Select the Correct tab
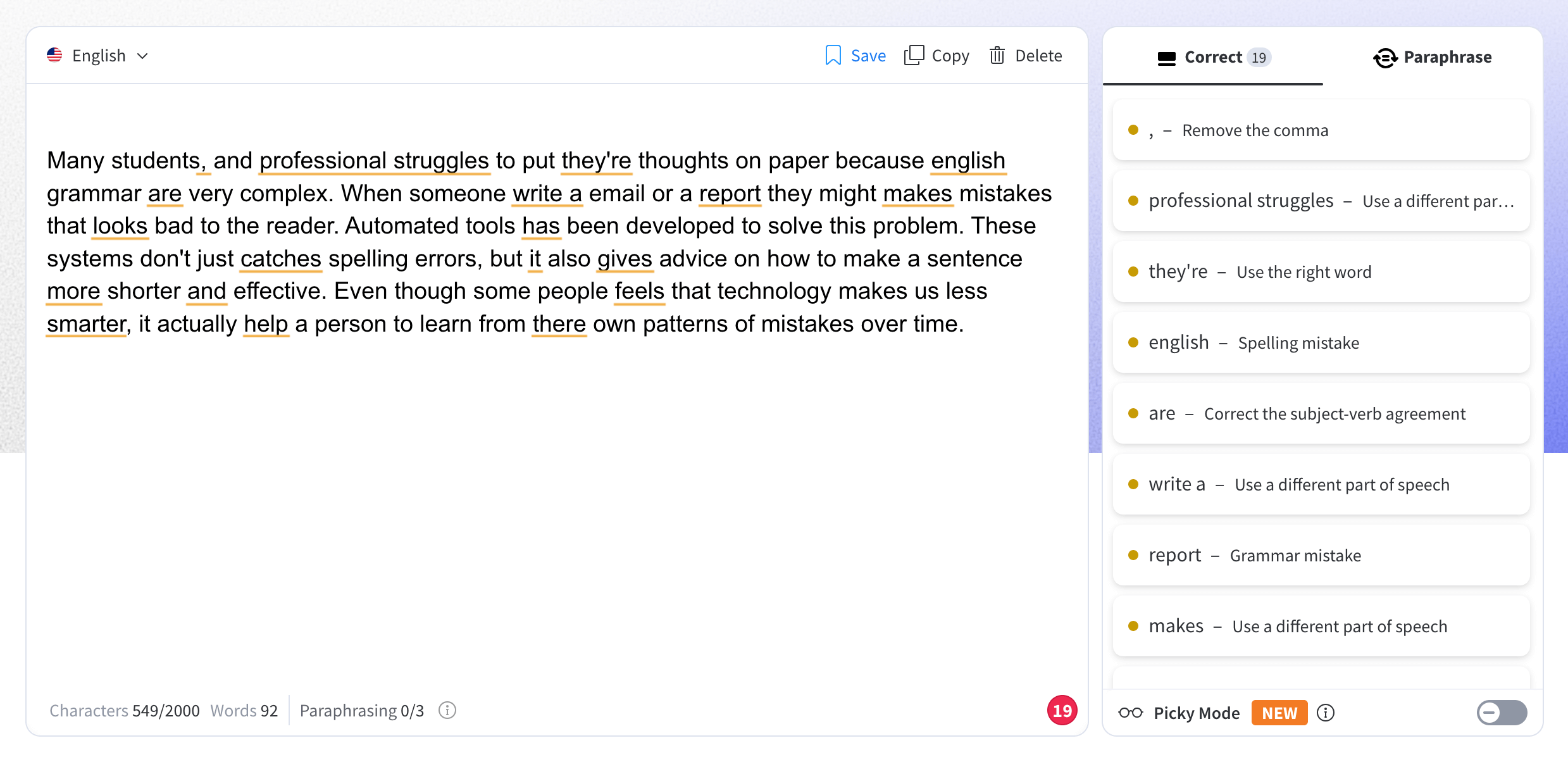The height and width of the screenshot is (762, 1568). click(x=1213, y=57)
